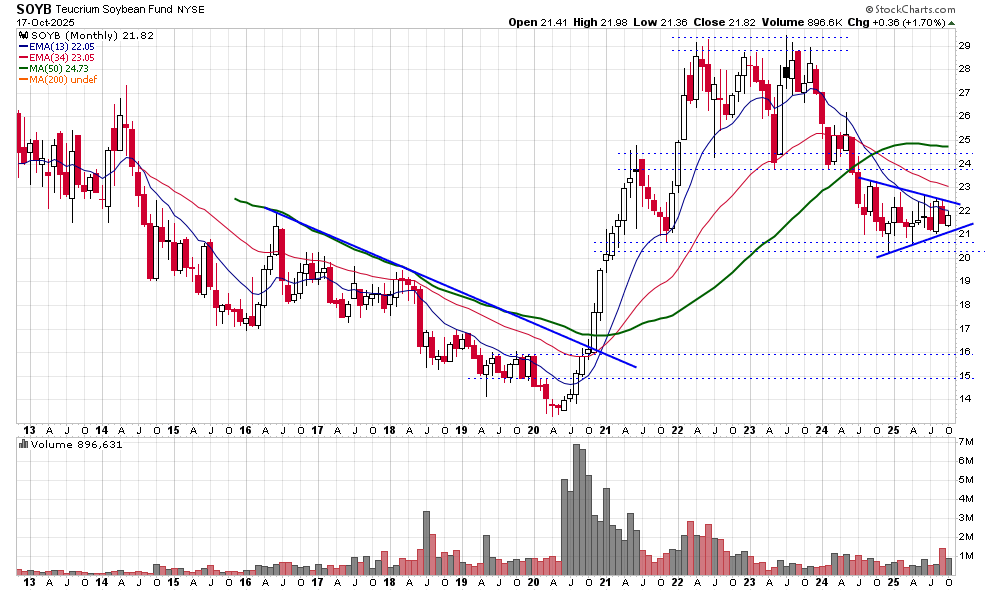Click the EMA(13) 22.05 legend label
This screenshot has width=990, height=591.
(x=62, y=47)
